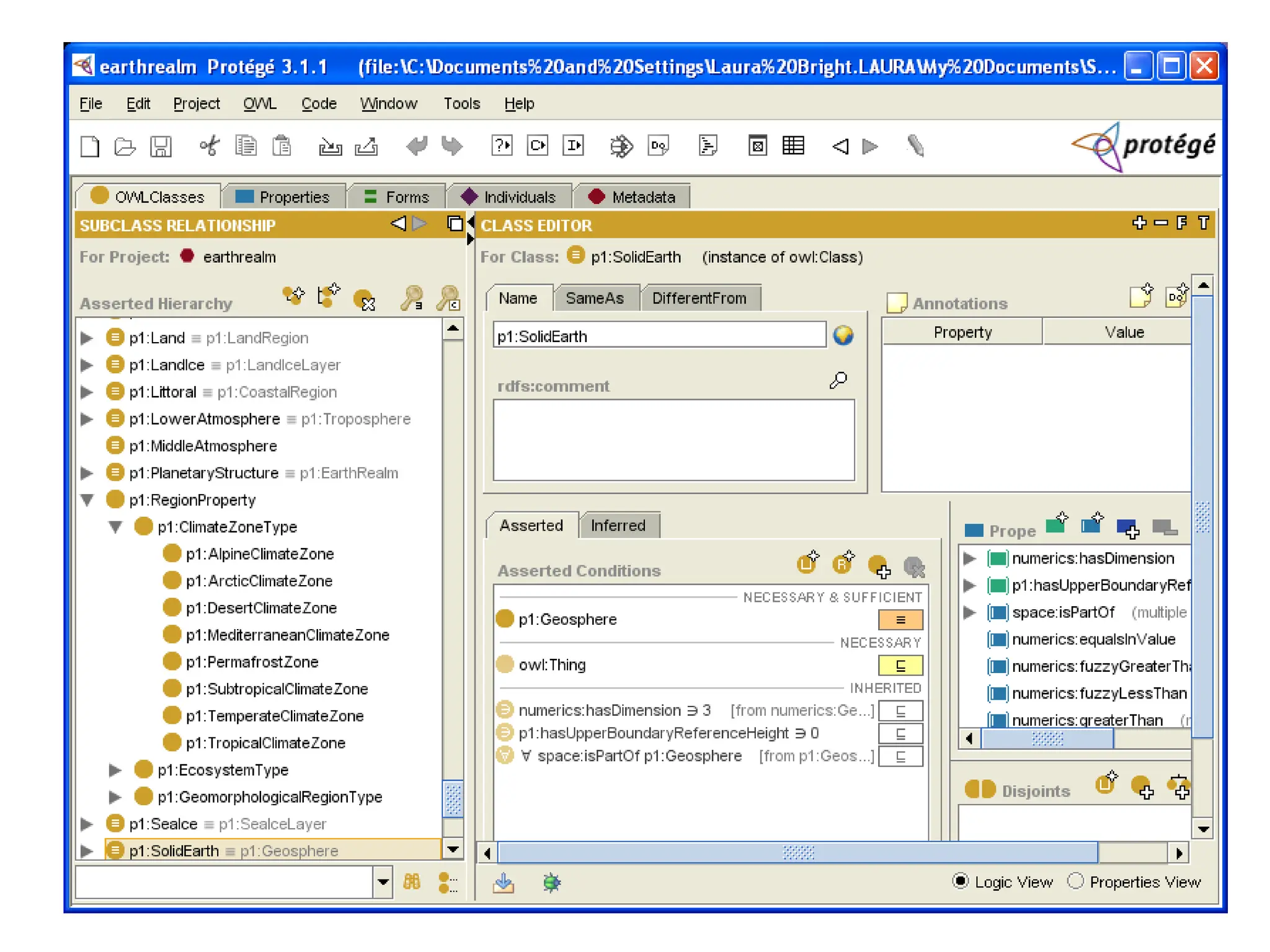Select p1:PermafrostZone in the hierarchy
This screenshot has width=1270, height=952.
(252, 662)
